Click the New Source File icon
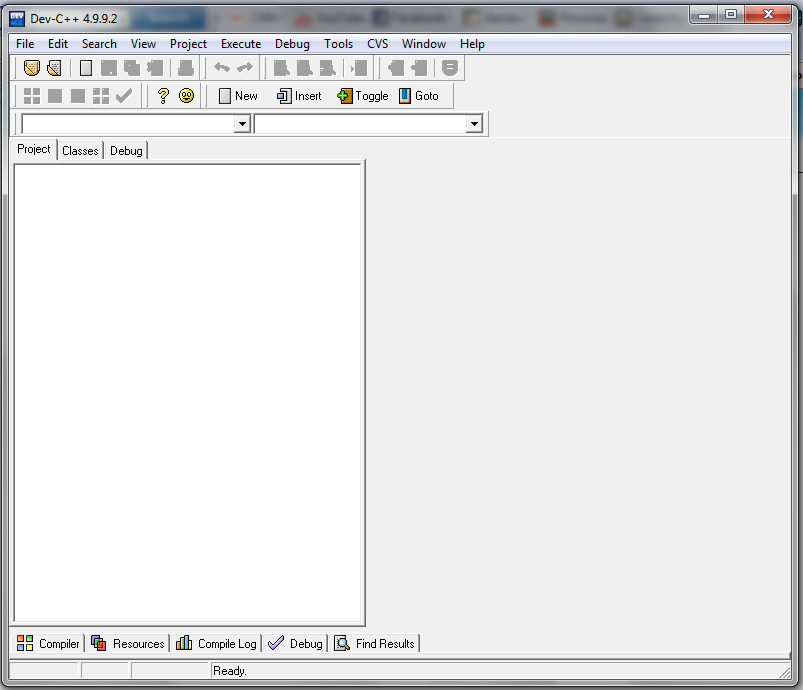Image resolution: width=803 pixels, height=690 pixels. 86,68
